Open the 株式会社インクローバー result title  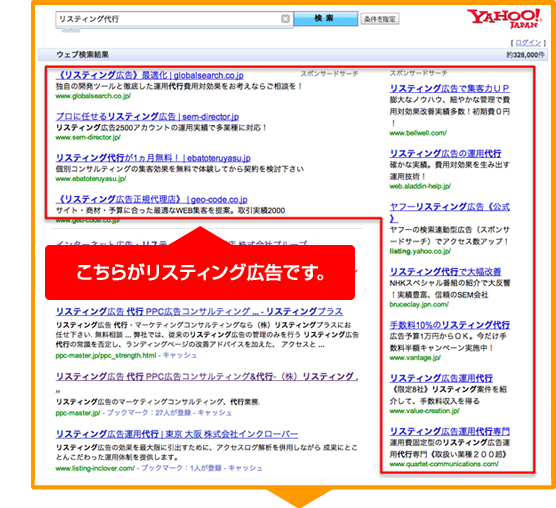tap(177, 434)
